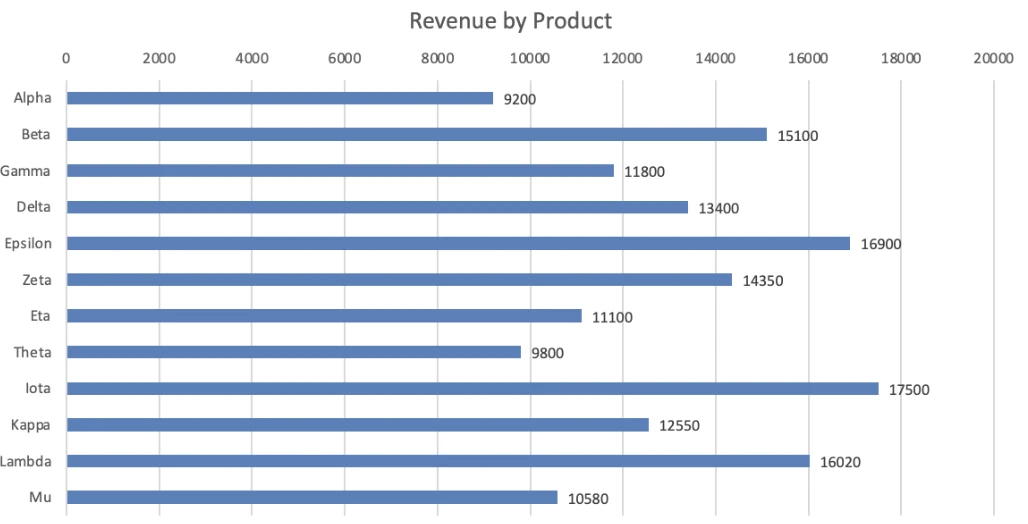1028x524 pixels.
Task: Click the Delta category label
Action: pos(33,207)
